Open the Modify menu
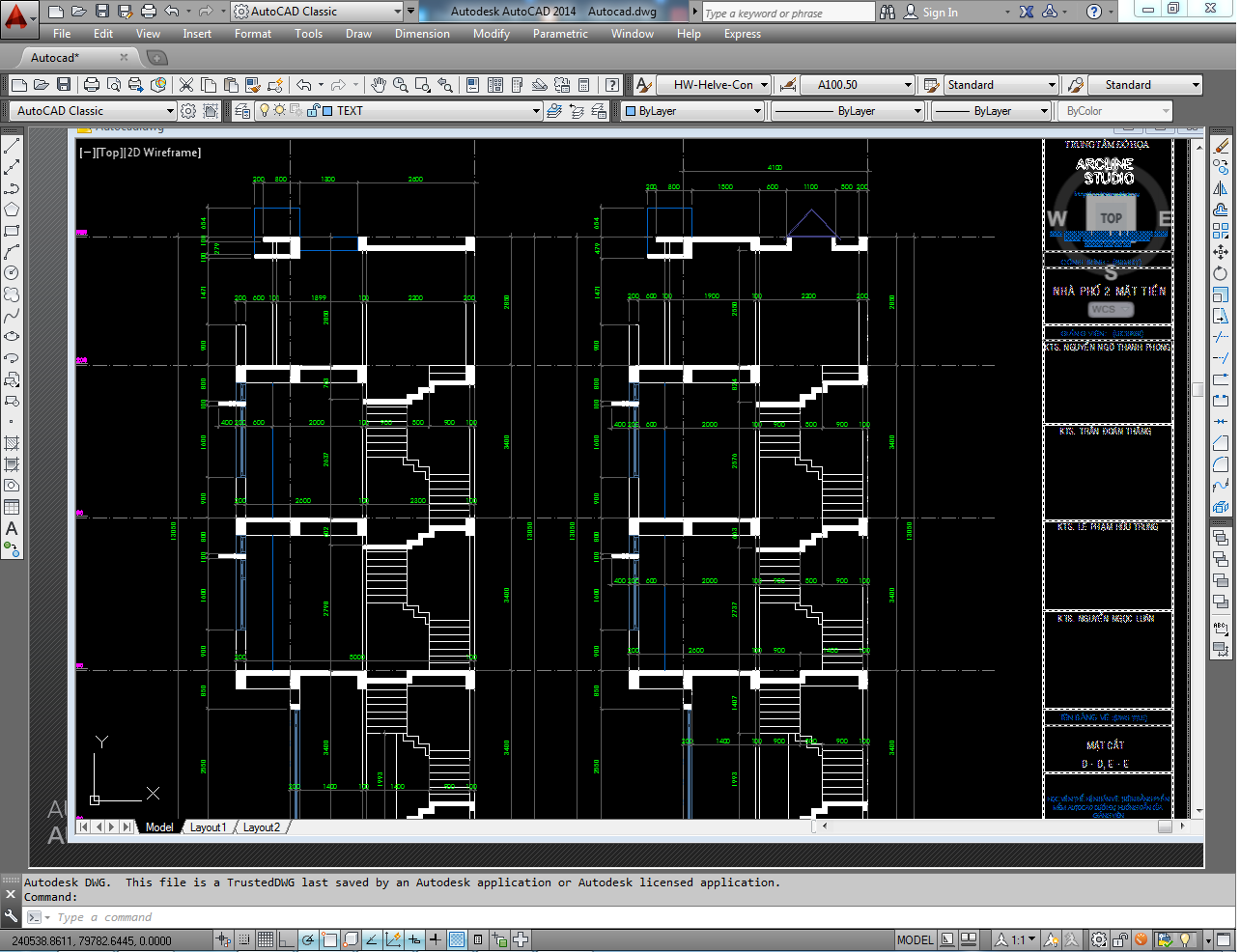 491,34
